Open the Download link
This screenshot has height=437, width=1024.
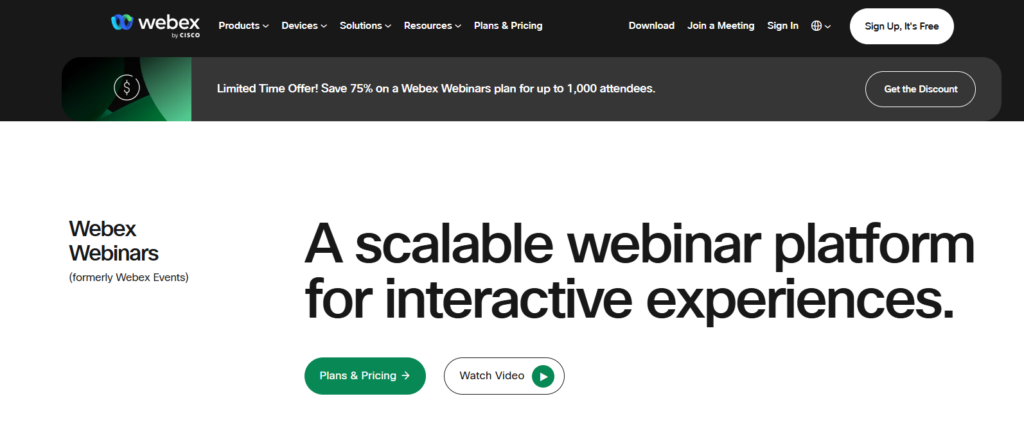tap(651, 26)
